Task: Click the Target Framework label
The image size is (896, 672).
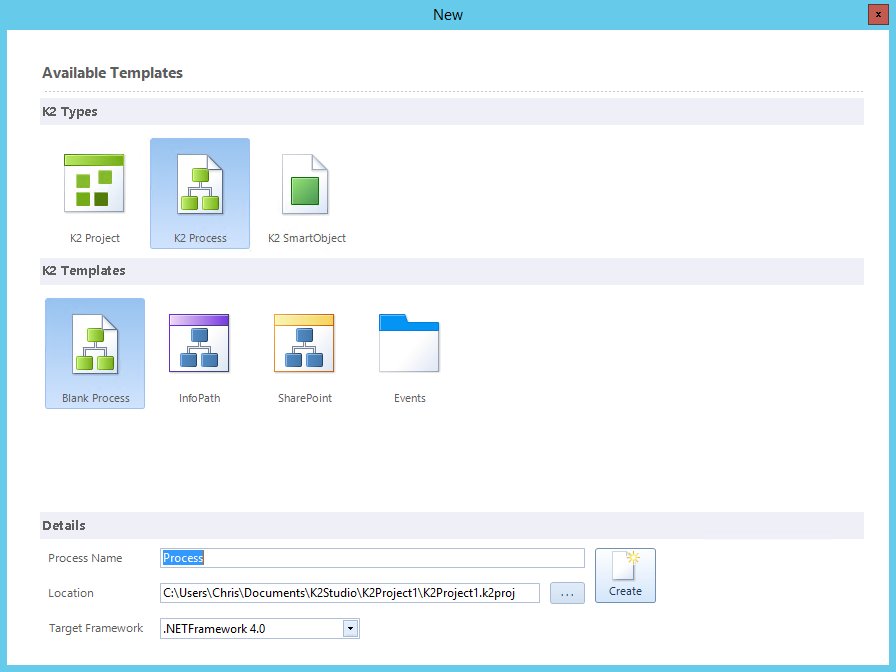Action: [x=96, y=628]
